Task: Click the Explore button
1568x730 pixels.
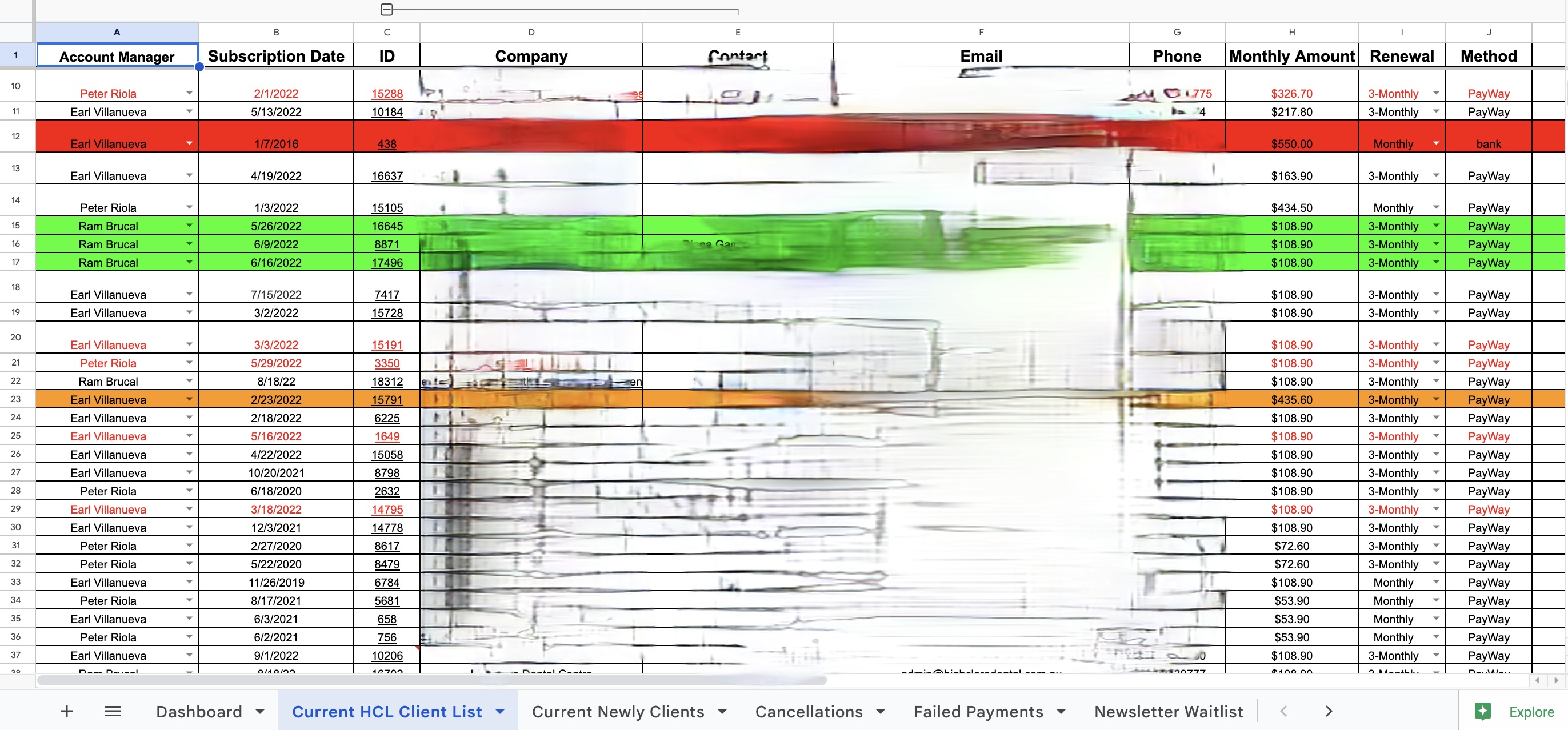Action: click(x=1531, y=711)
